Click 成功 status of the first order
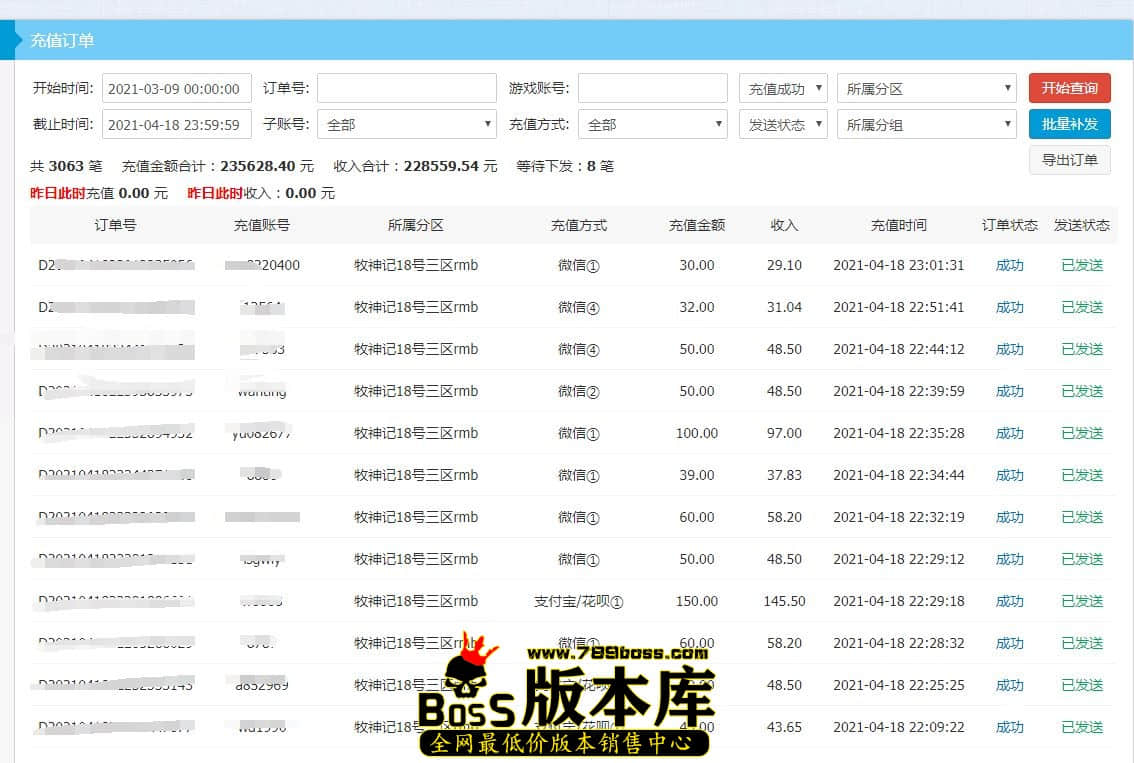This screenshot has width=1134, height=763. pos(1010,265)
